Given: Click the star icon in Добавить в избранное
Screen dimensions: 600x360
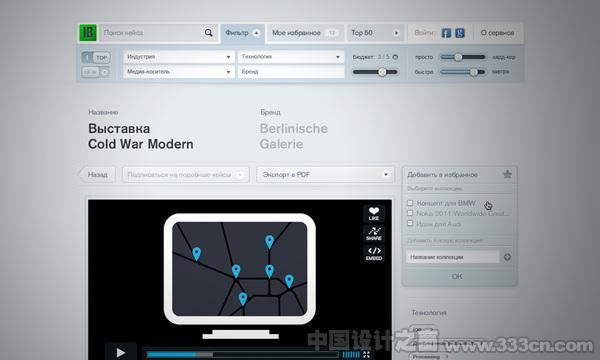Looking at the screenshot, I should pyautogui.click(x=507, y=174).
